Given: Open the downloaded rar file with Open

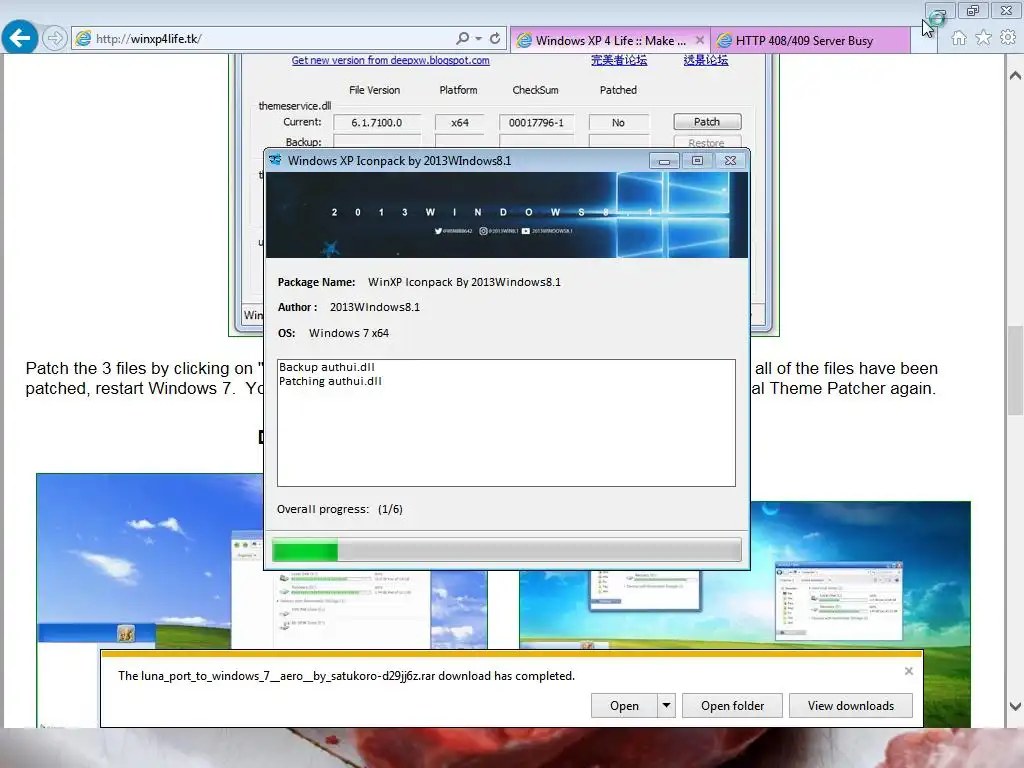Looking at the screenshot, I should (624, 706).
